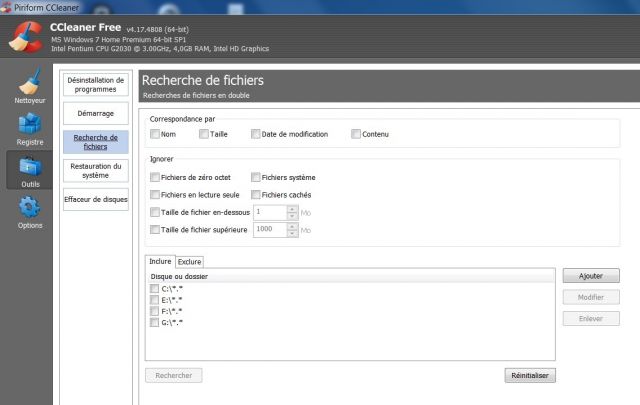Select the G:\*.* row text
This screenshot has width=640, height=405.
[x=172, y=323]
